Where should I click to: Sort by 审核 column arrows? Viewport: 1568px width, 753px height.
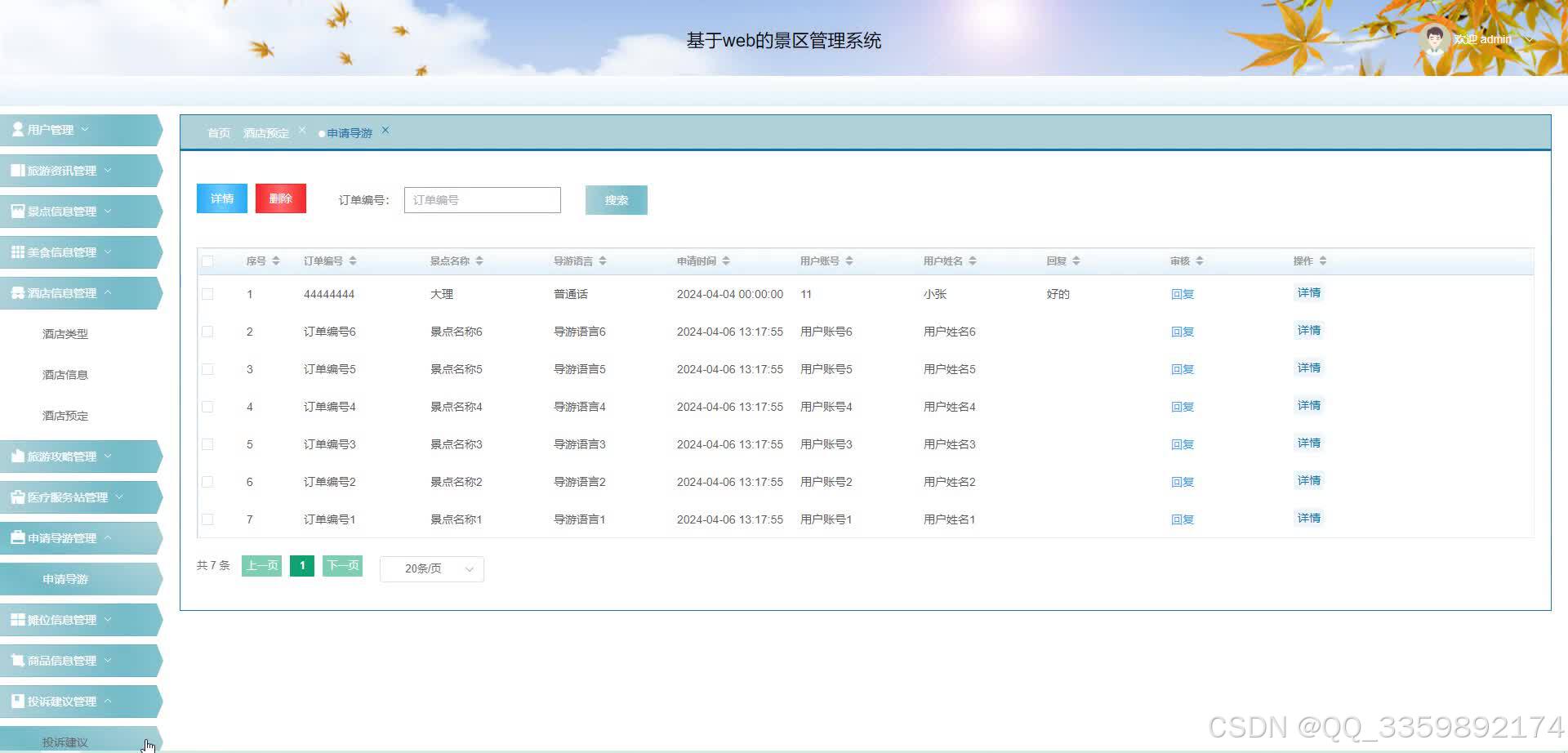point(1200,261)
